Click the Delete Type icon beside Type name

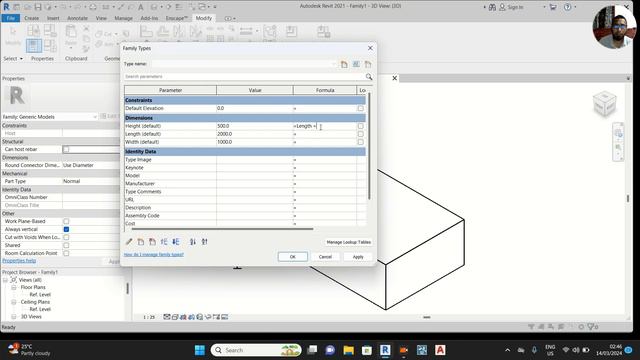(368, 64)
